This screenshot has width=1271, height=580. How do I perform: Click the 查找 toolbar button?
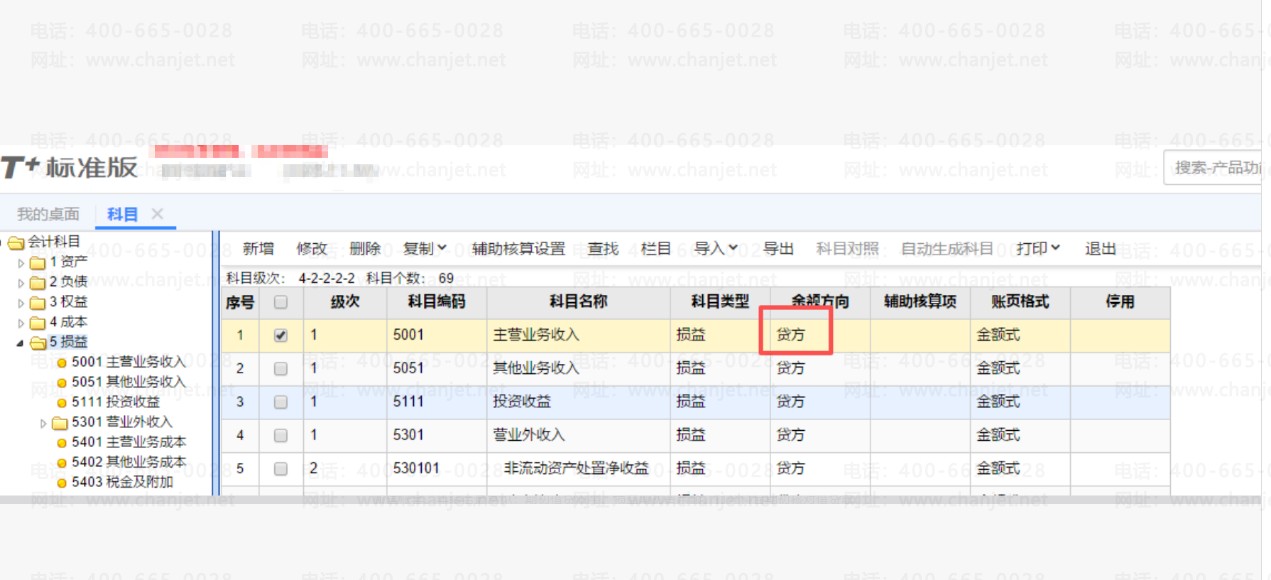(x=603, y=248)
